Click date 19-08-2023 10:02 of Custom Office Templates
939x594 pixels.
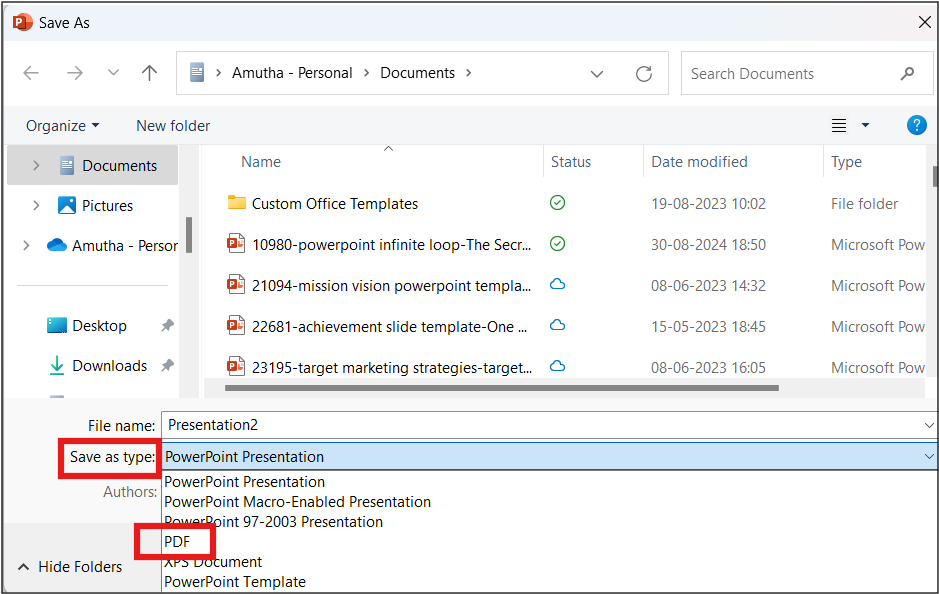[708, 204]
